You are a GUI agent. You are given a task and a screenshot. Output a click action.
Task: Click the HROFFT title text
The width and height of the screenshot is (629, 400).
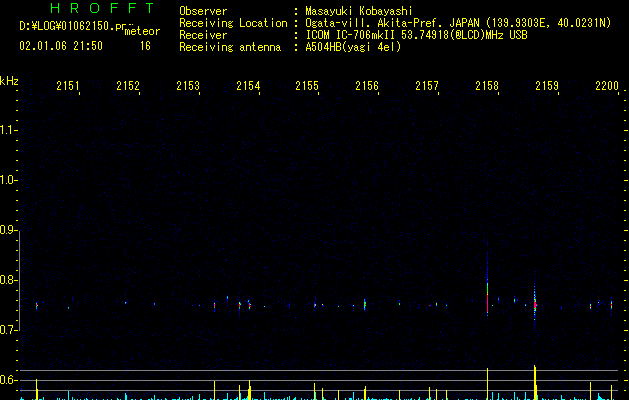coord(102,8)
